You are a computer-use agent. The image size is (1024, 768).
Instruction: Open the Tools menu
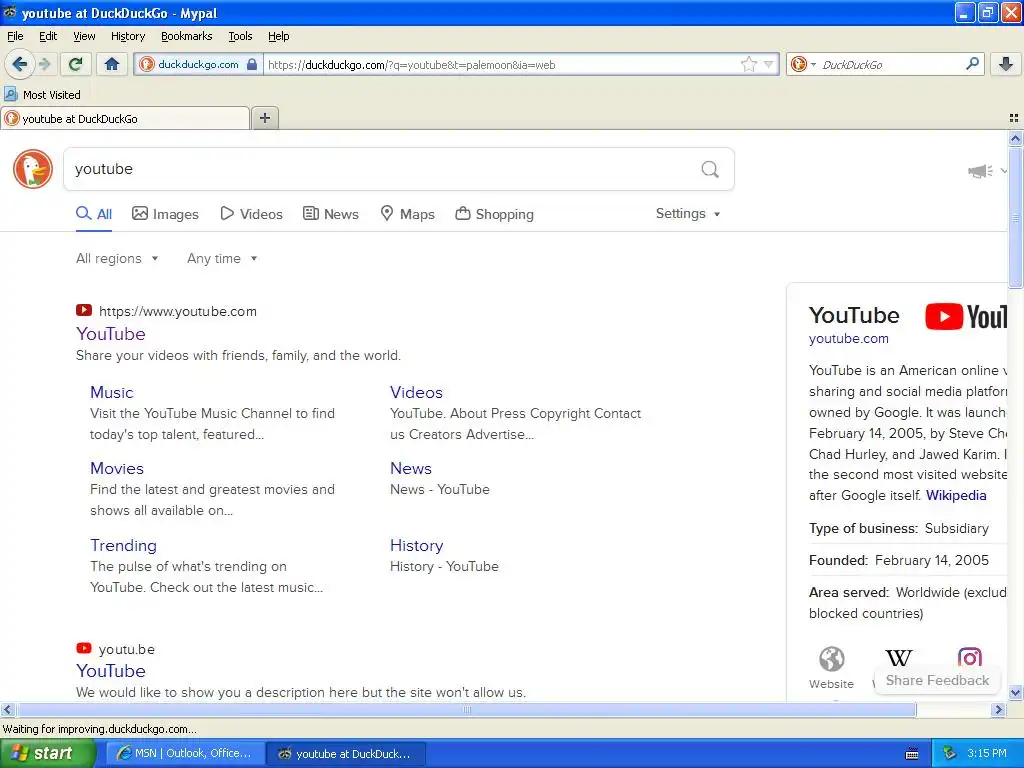click(x=240, y=36)
